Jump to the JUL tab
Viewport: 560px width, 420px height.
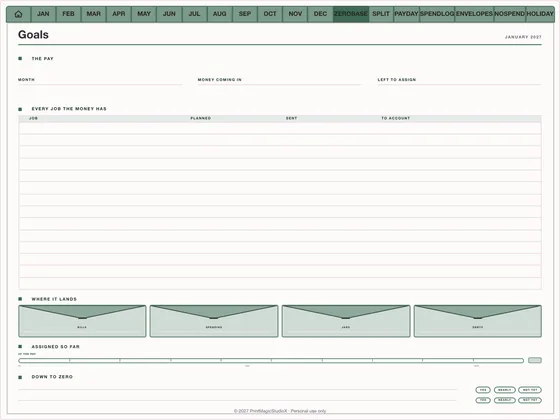194,14
